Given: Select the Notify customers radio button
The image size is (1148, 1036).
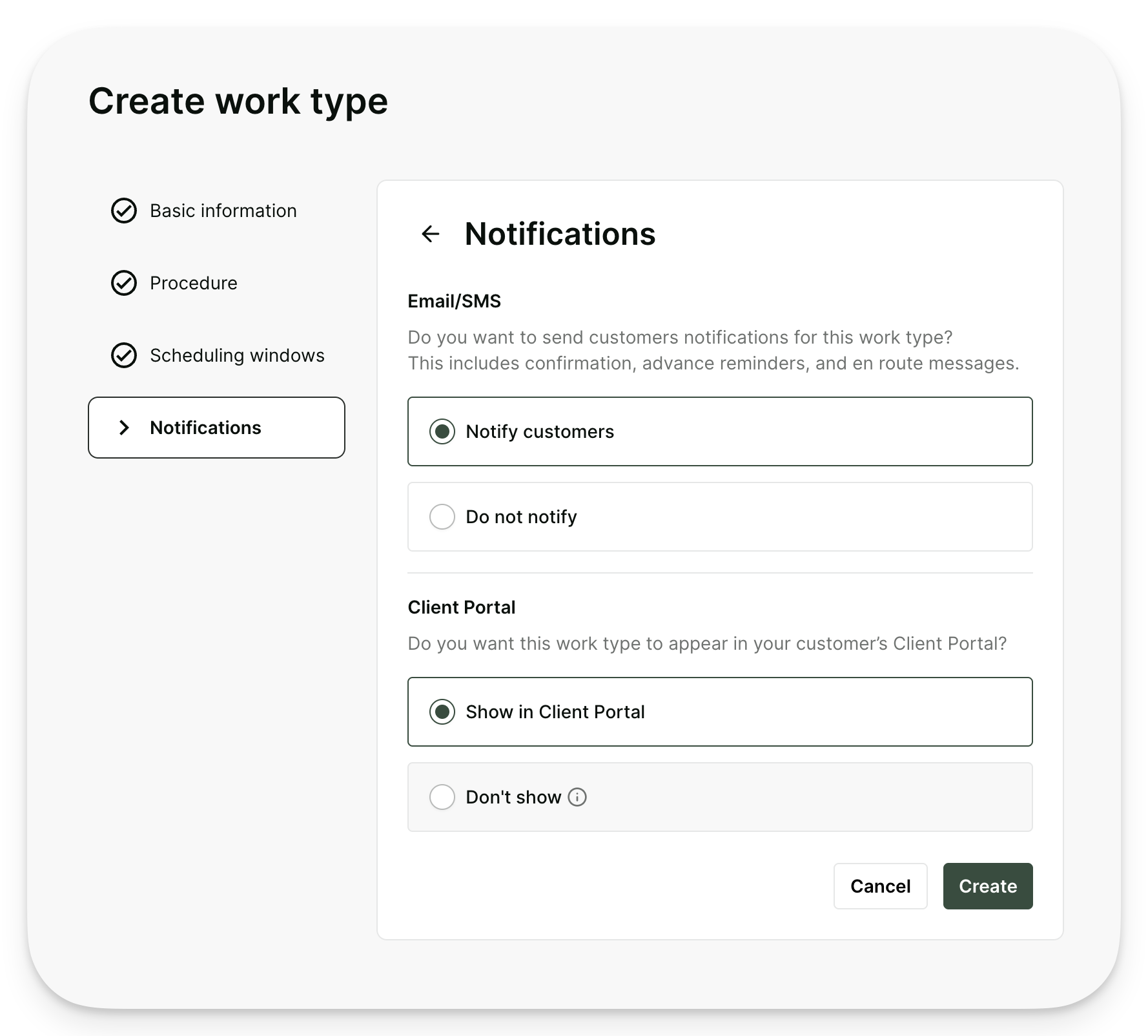Looking at the screenshot, I should coord(442,431).
